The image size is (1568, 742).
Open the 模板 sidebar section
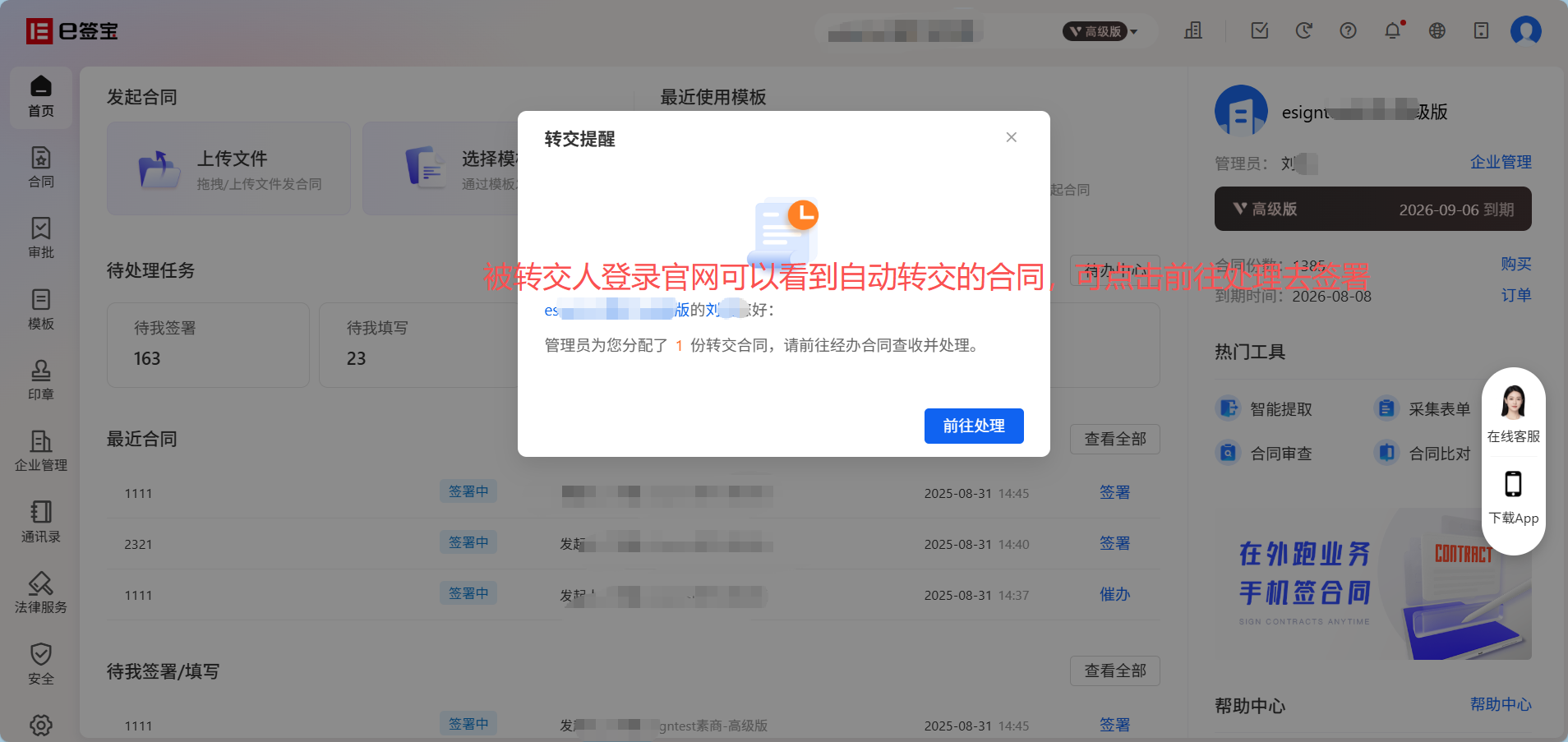point(41,309)
